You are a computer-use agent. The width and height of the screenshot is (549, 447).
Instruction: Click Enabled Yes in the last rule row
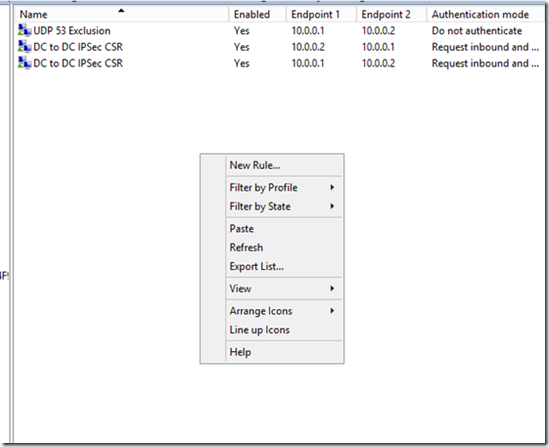tap(242, 63)
